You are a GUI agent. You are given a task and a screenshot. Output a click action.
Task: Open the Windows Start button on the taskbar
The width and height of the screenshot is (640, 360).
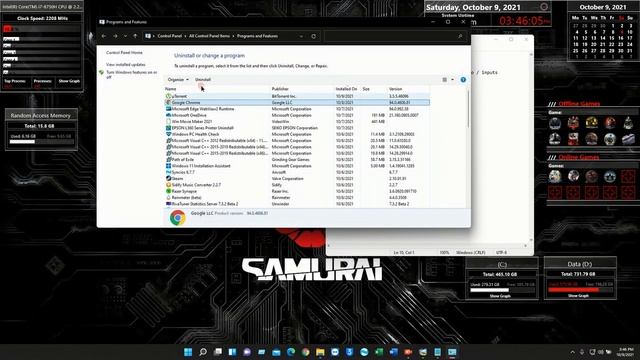[x=188, y=352]
